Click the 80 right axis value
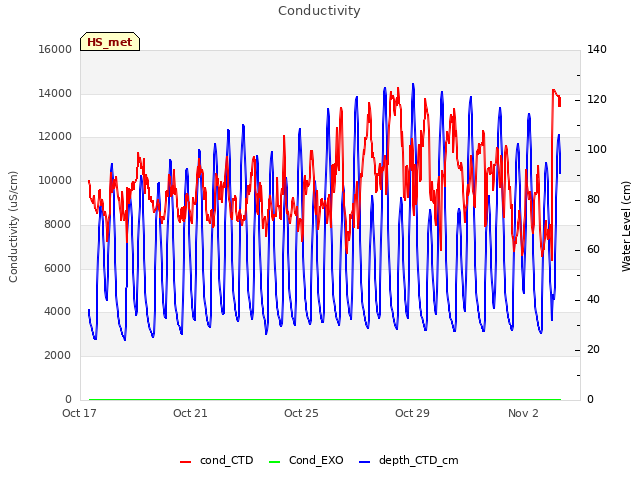Screen dimensions: 640x480 coord(593,200)
